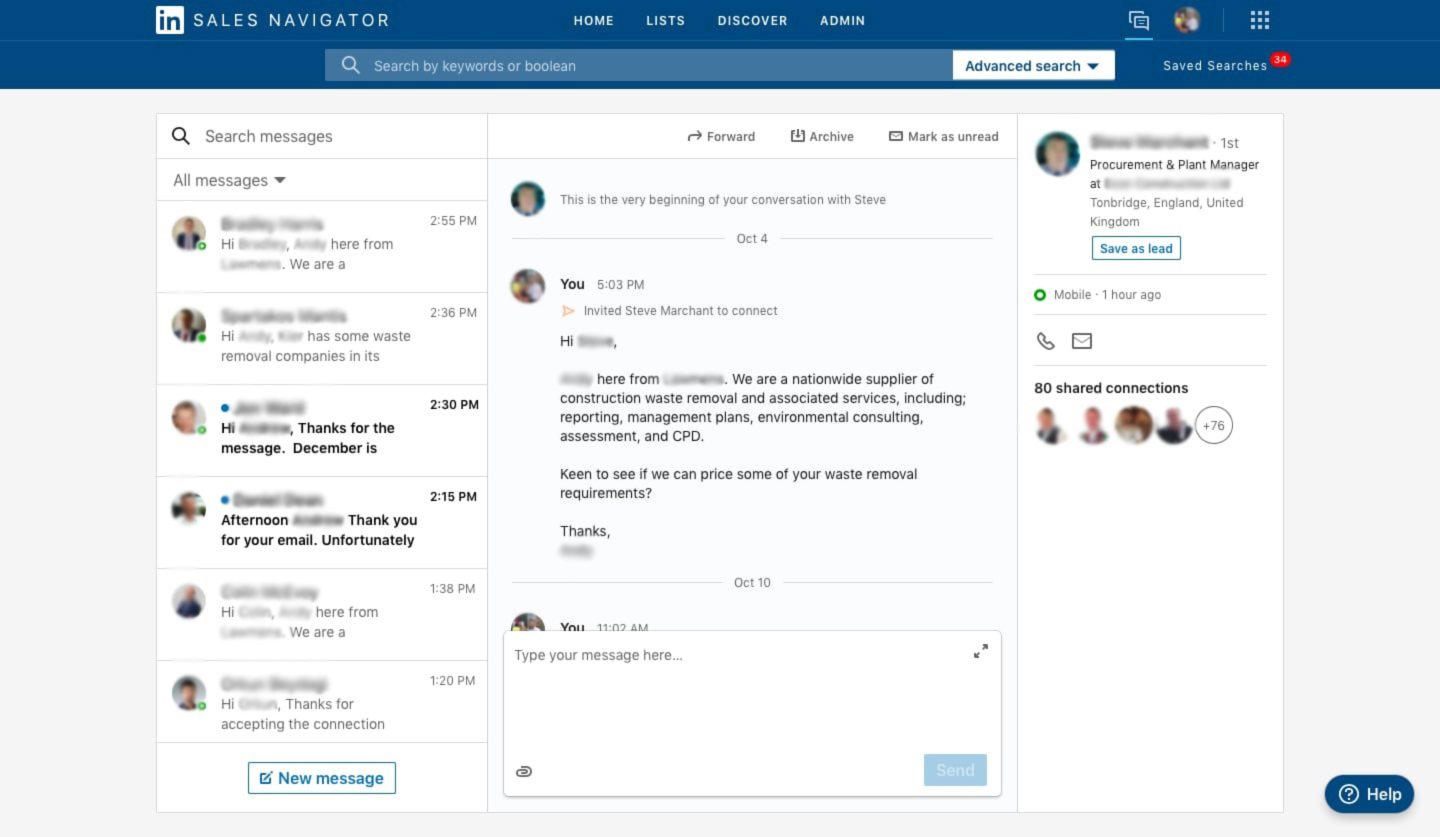This screenshot has height=837, width=1440.
Task: Open the user profile avatar in header
Action: (x=1187, y=20)
